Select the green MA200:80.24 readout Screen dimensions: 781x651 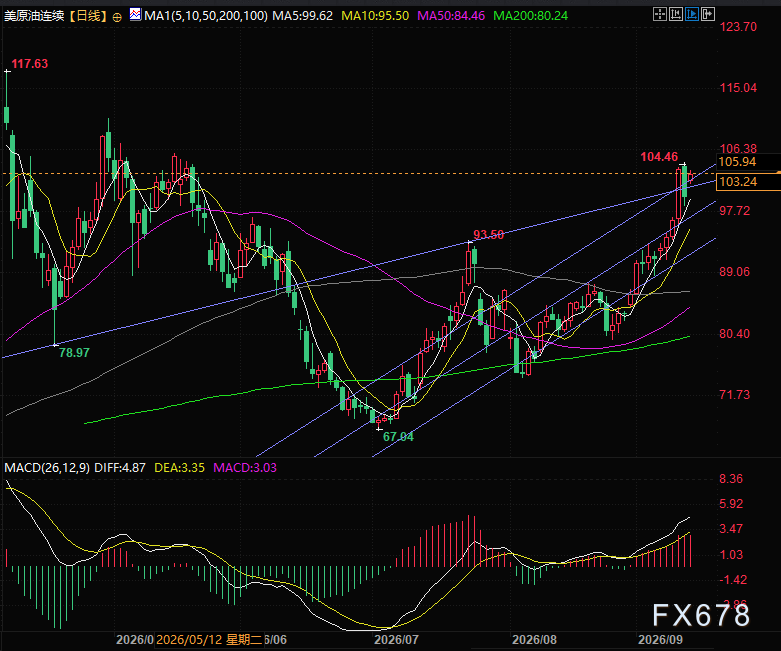[x=530, y=16]
